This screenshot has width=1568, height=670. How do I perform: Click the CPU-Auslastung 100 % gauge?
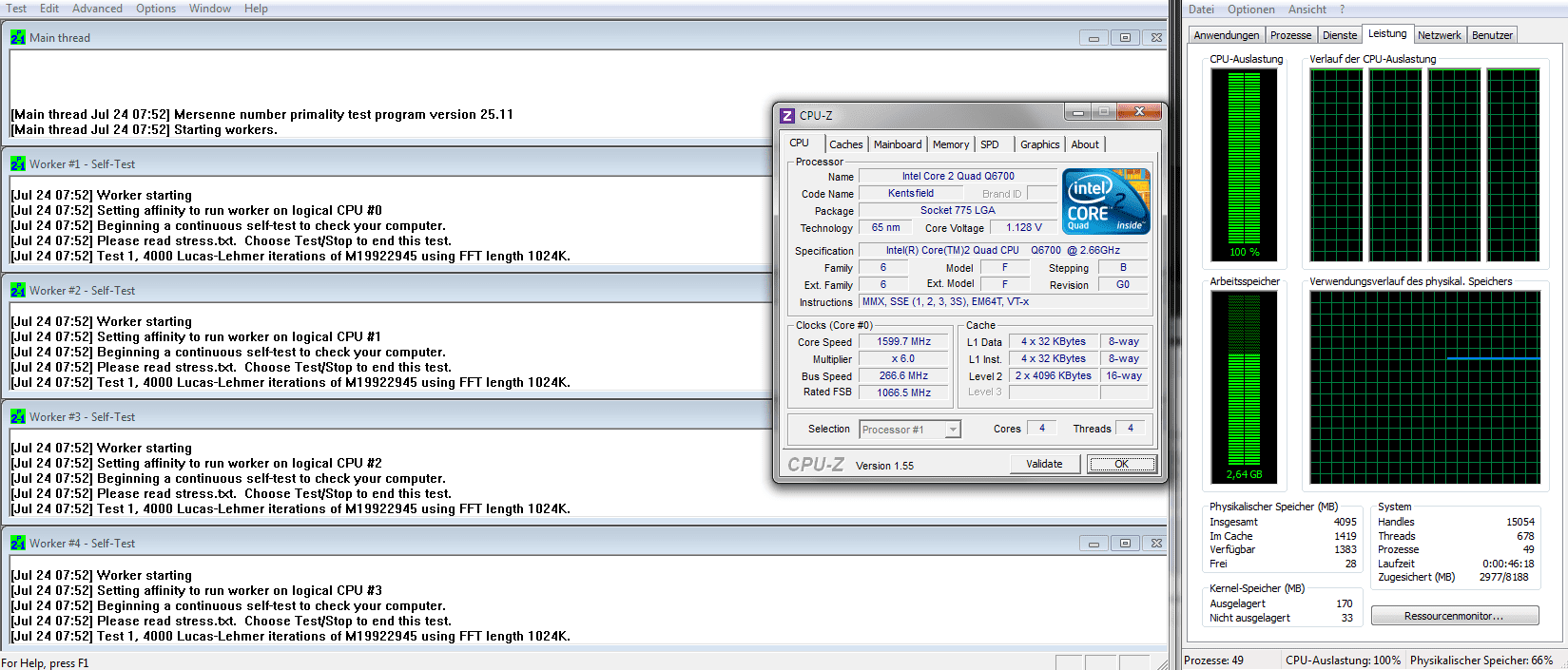pos(1245,165)
